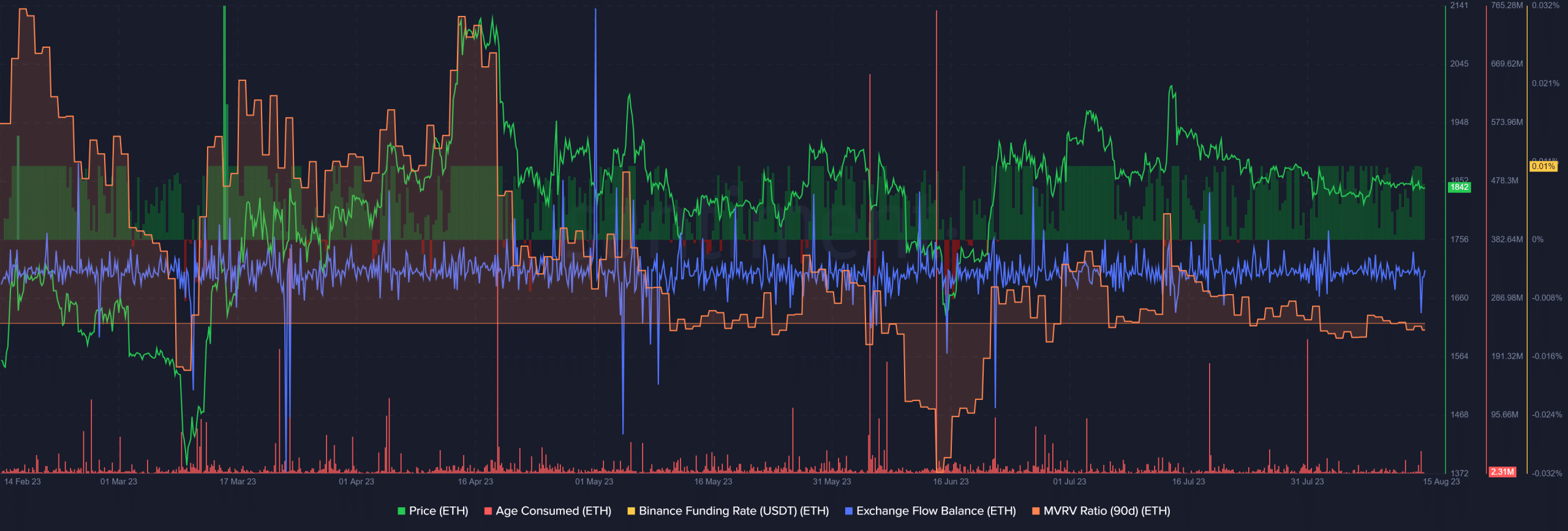Click the 95.66M axis value
This screenshot has width=1568, height=531.
pyautogui.click(x=1504, y=415)
